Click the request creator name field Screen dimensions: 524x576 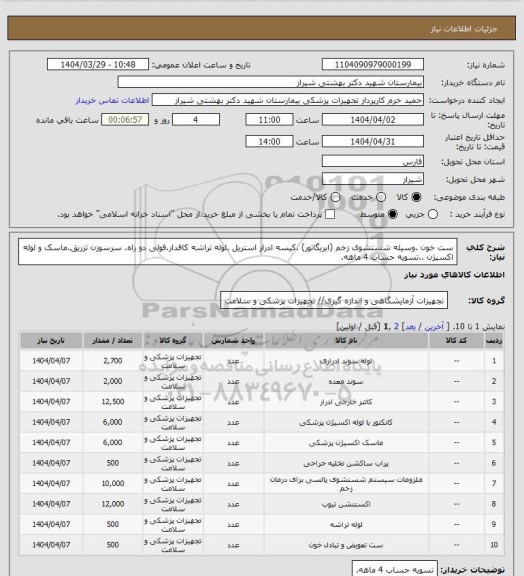[x=288, y=100]
